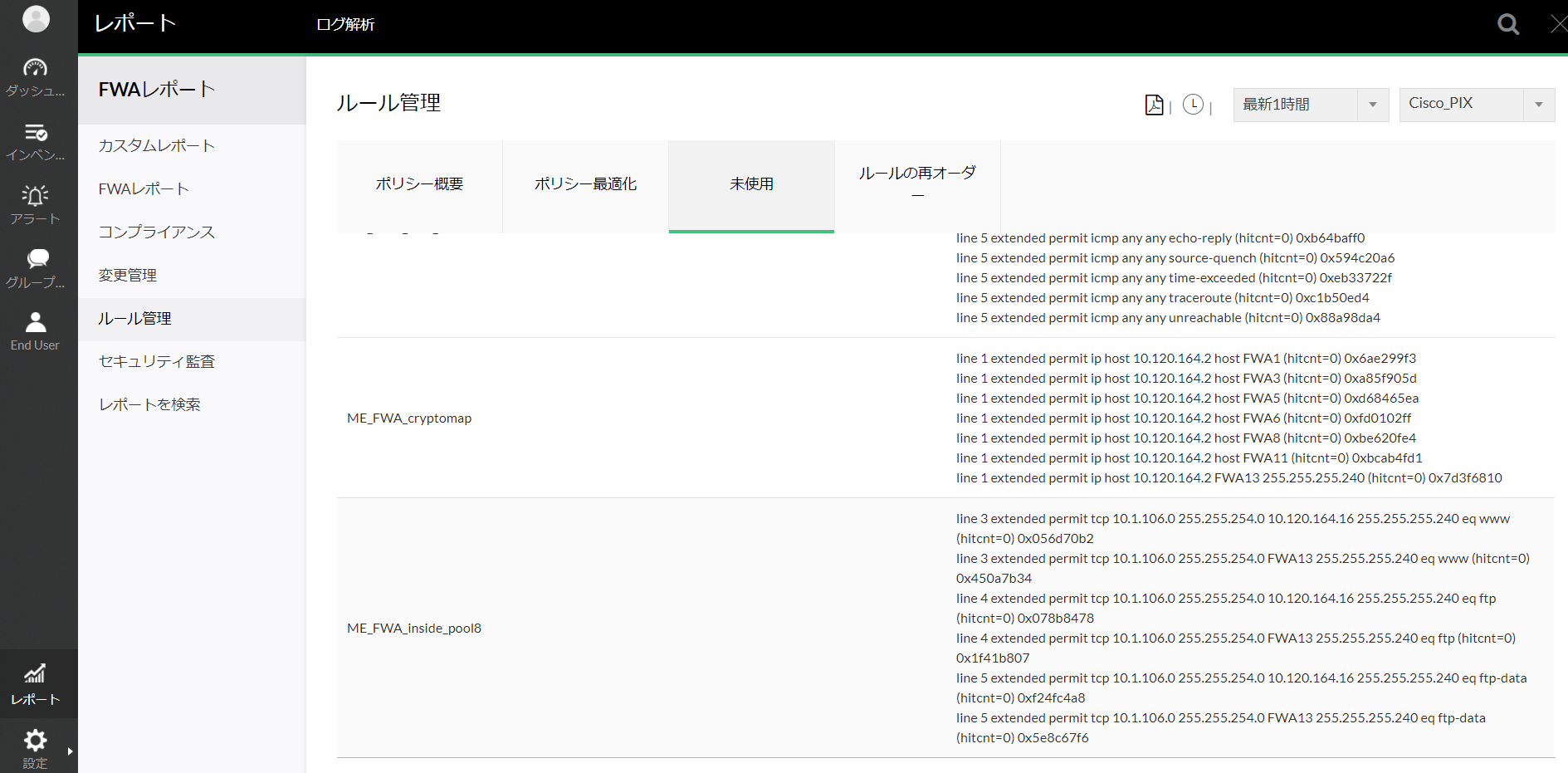This screenshot has height=773, width=1568.
Task: Open 変更管理 in the sidebar
Action: 128,275
